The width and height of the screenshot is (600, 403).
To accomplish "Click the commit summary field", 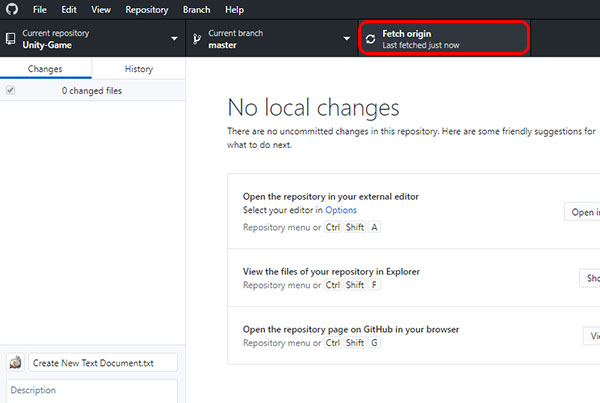I will tap(103, 362).
